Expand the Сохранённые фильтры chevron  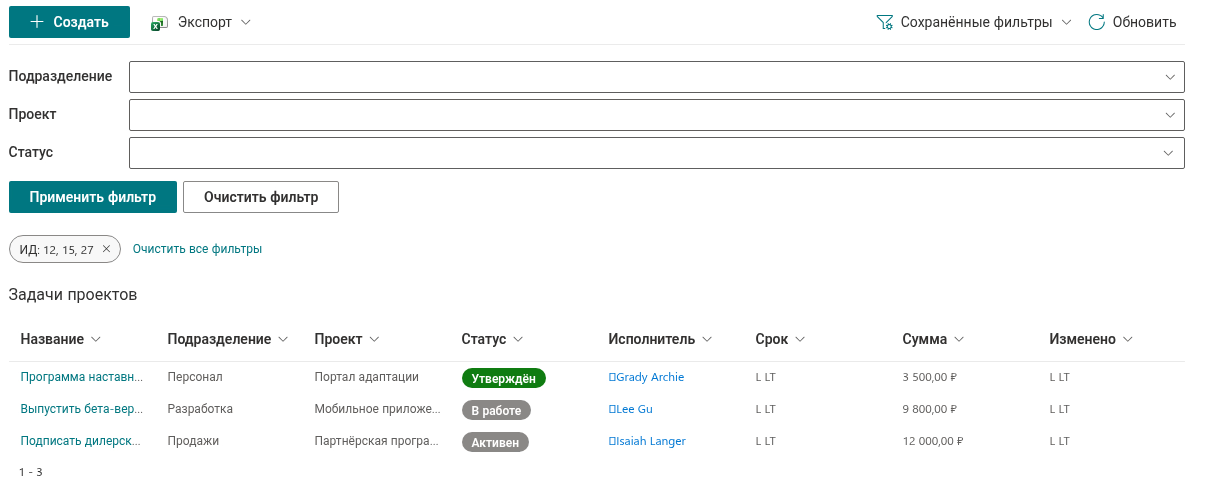coord(1066,22)
